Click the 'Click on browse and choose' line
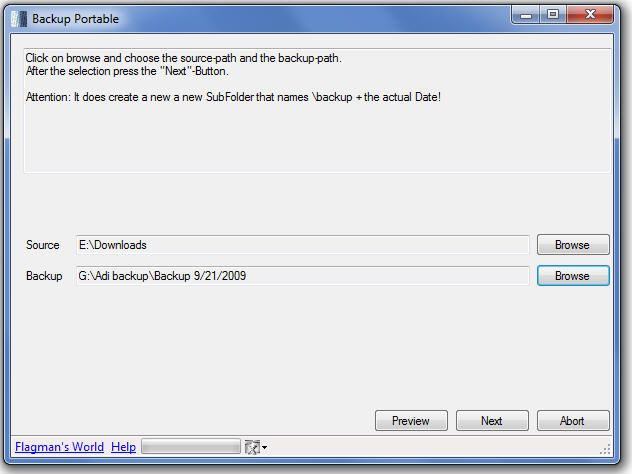The width and height of the screenshot is (632, 474). click(x=183, y=58)
